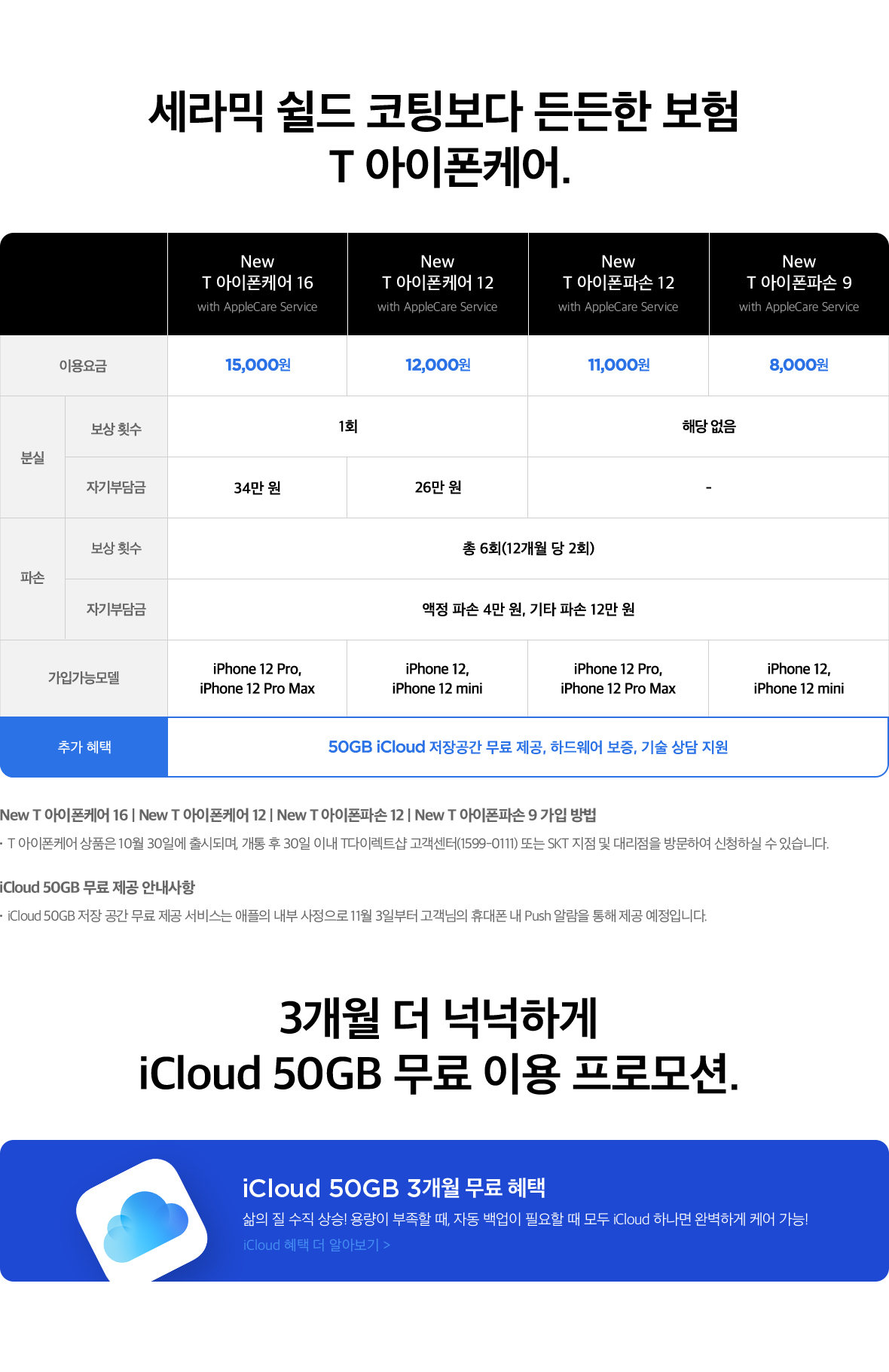889x1372 pixels.
Task: Click the 'iPhone 12, iPhone 12 mini' cell under 아이폰파손 9
Action: point(799,679)
